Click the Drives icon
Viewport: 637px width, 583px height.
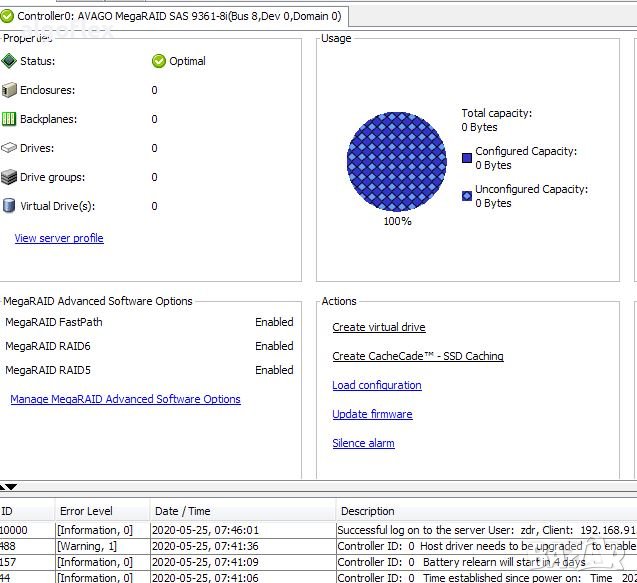(9, 148)
